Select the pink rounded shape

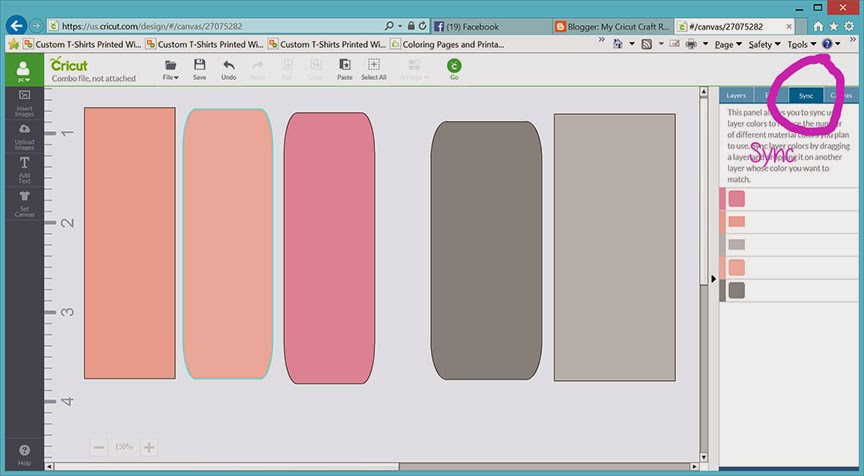click(x=330, y=248)
